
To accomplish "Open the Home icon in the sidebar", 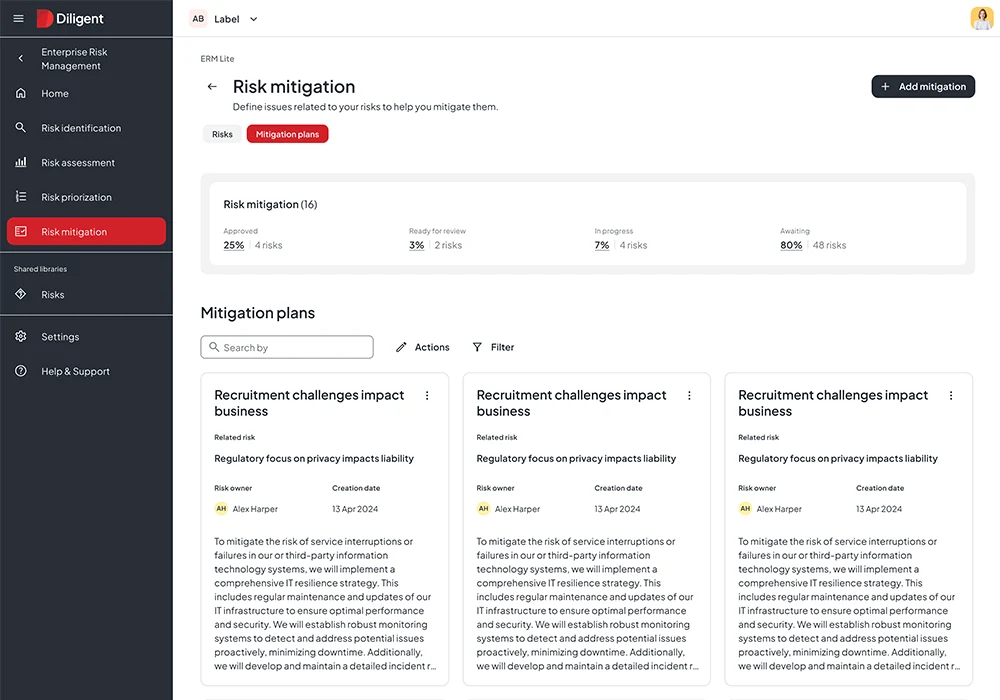I will coord(20,93).
